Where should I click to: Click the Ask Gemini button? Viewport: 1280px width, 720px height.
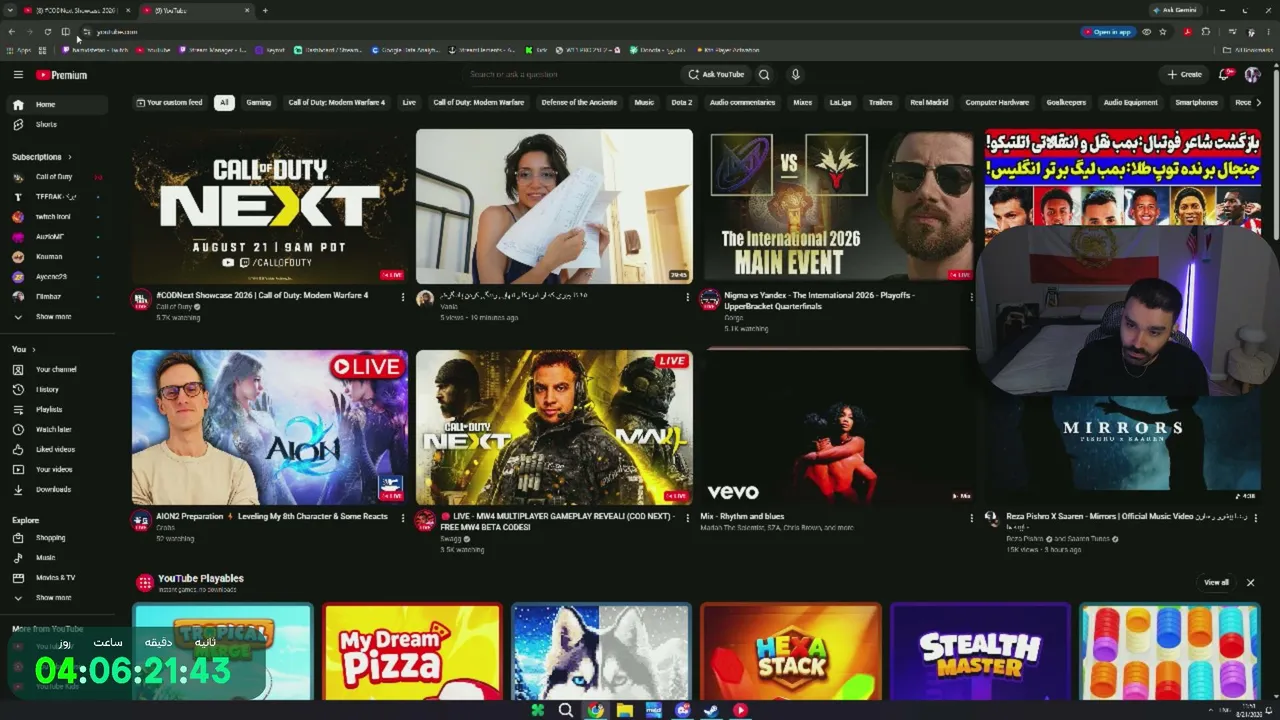pyautogui.click(x=1175, y=10)
